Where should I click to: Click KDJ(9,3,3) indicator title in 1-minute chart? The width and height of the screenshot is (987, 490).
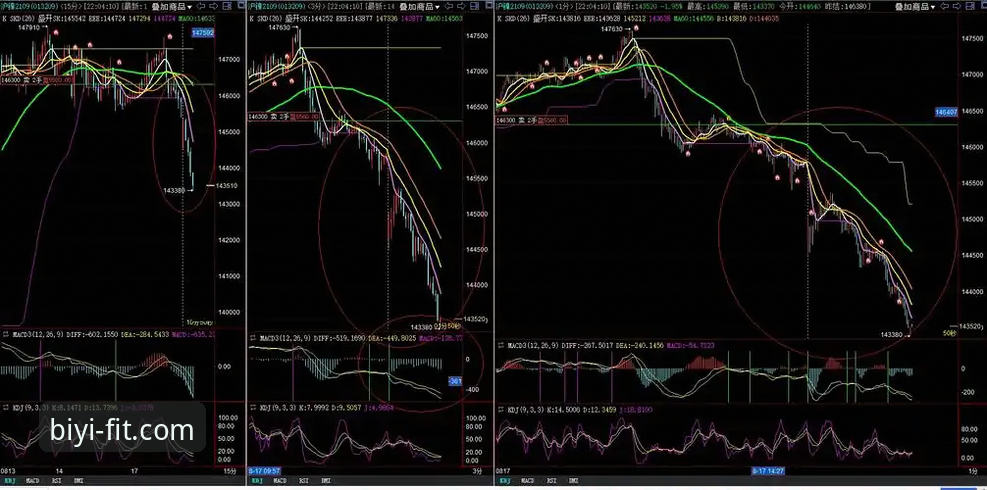(x=524, y=410)
